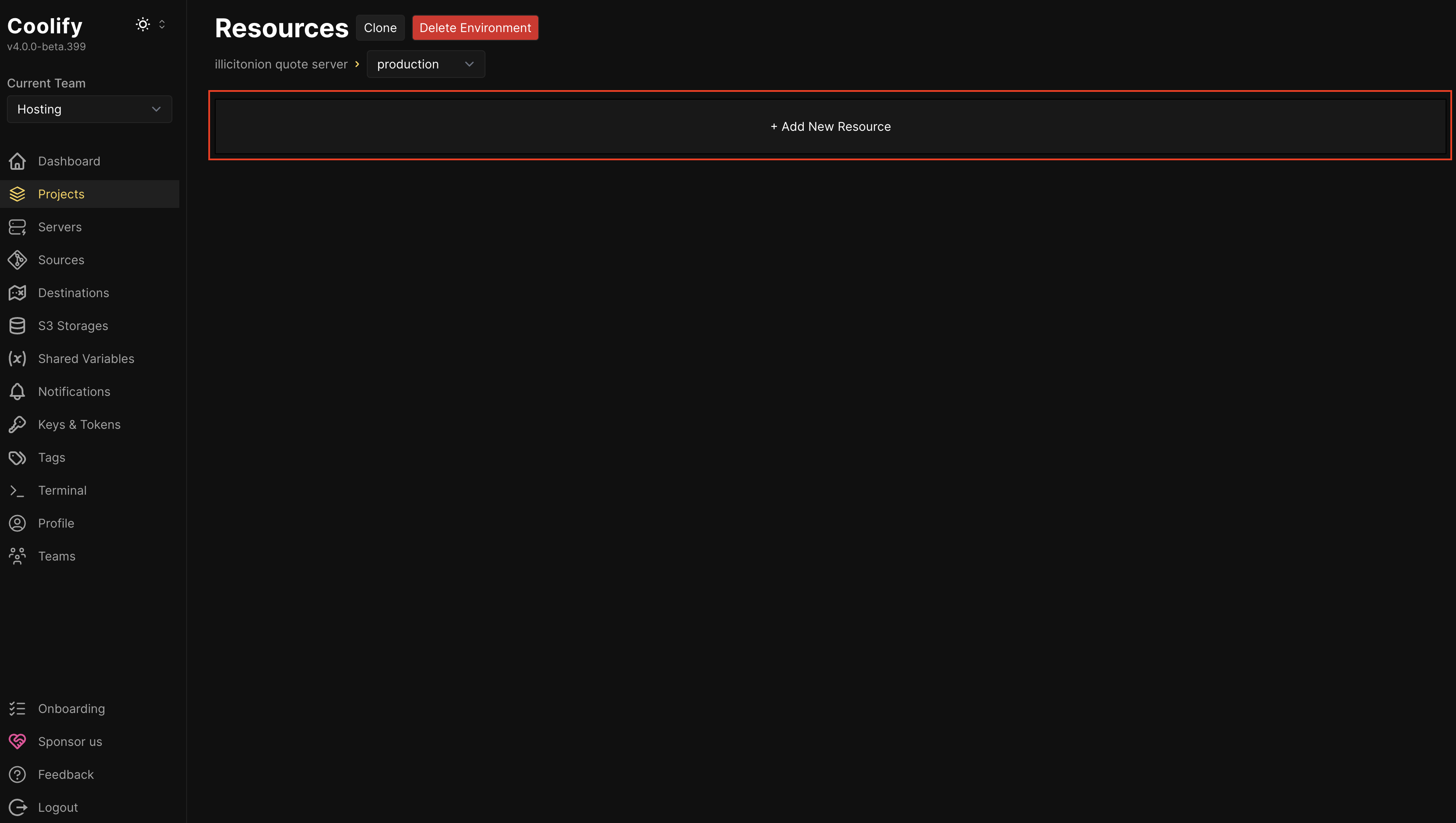Follow the illicitonion quote server breadcrumb link
The image size is (1456, 823).
[x=281, y=64]
